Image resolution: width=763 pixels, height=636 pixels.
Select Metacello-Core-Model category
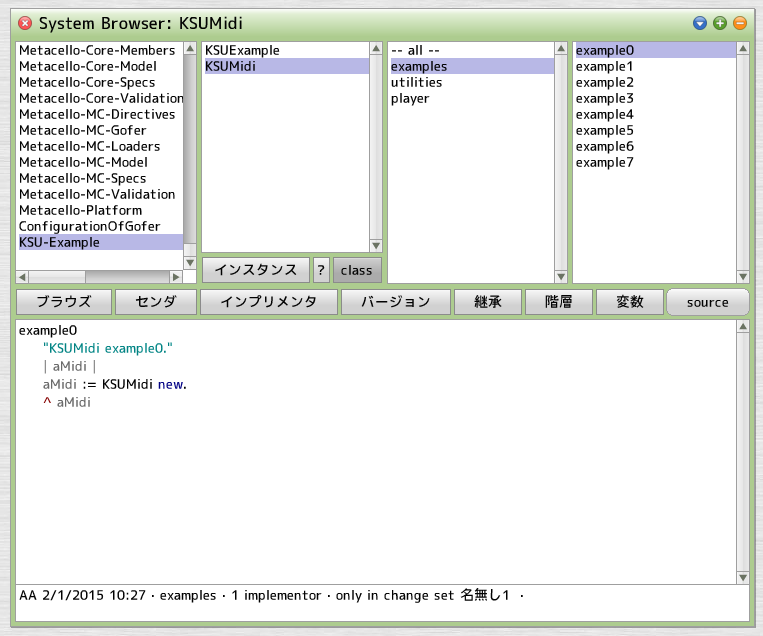pyautogui.click(x=100, y=66)
